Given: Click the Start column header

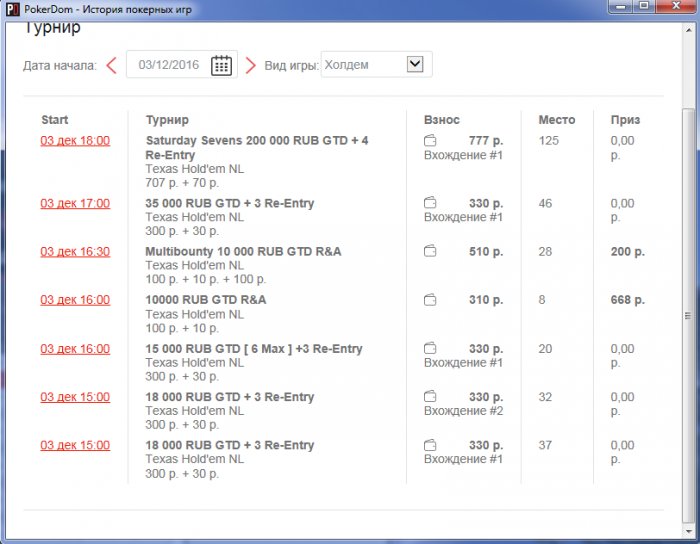Looking at the screenshot, I should click(54, 120).
